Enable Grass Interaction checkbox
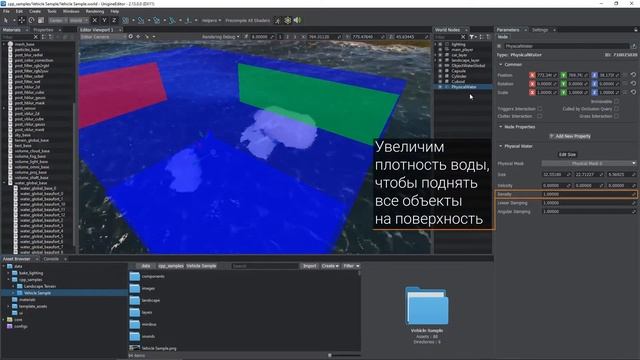 pyautogui.click(x=616, y=116)
